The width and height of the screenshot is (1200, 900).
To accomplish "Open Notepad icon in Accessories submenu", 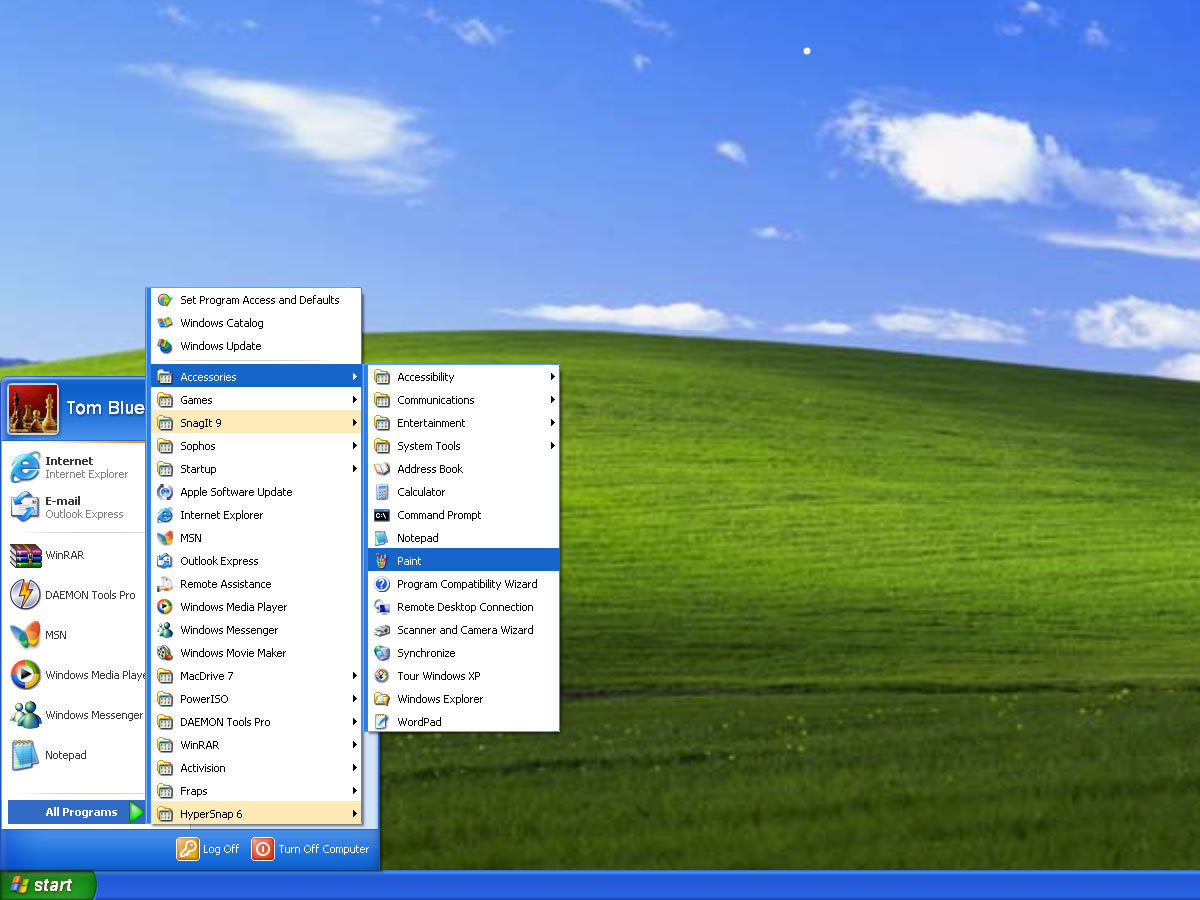I will coord(381,538).
